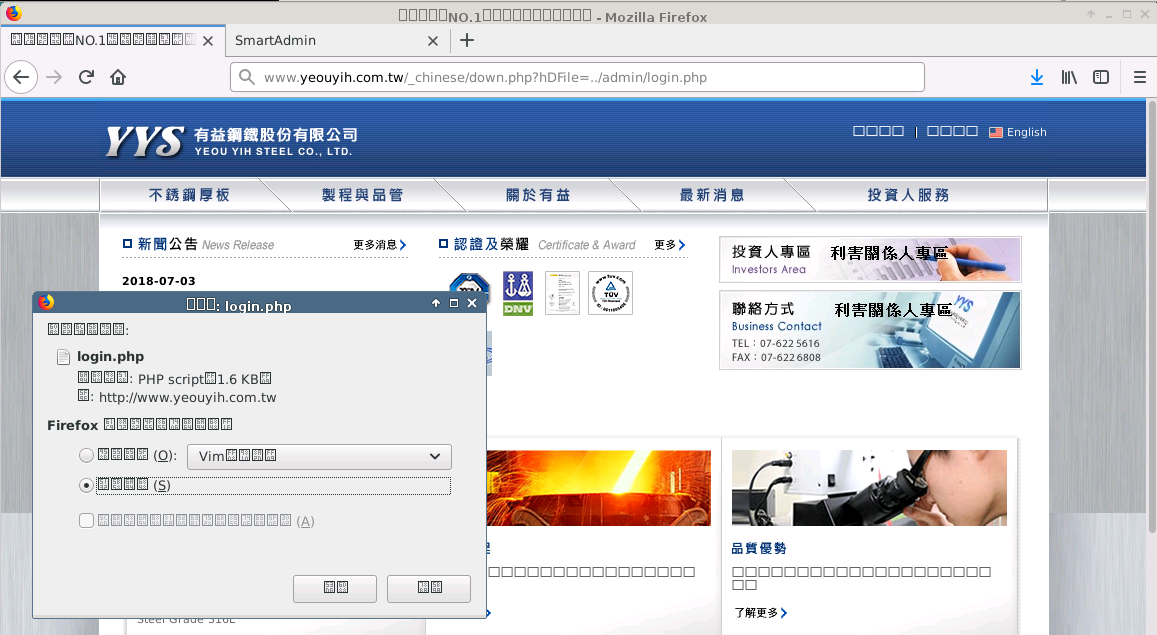Click the 品質優勢 heading
Viewport: 1157px width, 635px height.
(x=759, y=549)
